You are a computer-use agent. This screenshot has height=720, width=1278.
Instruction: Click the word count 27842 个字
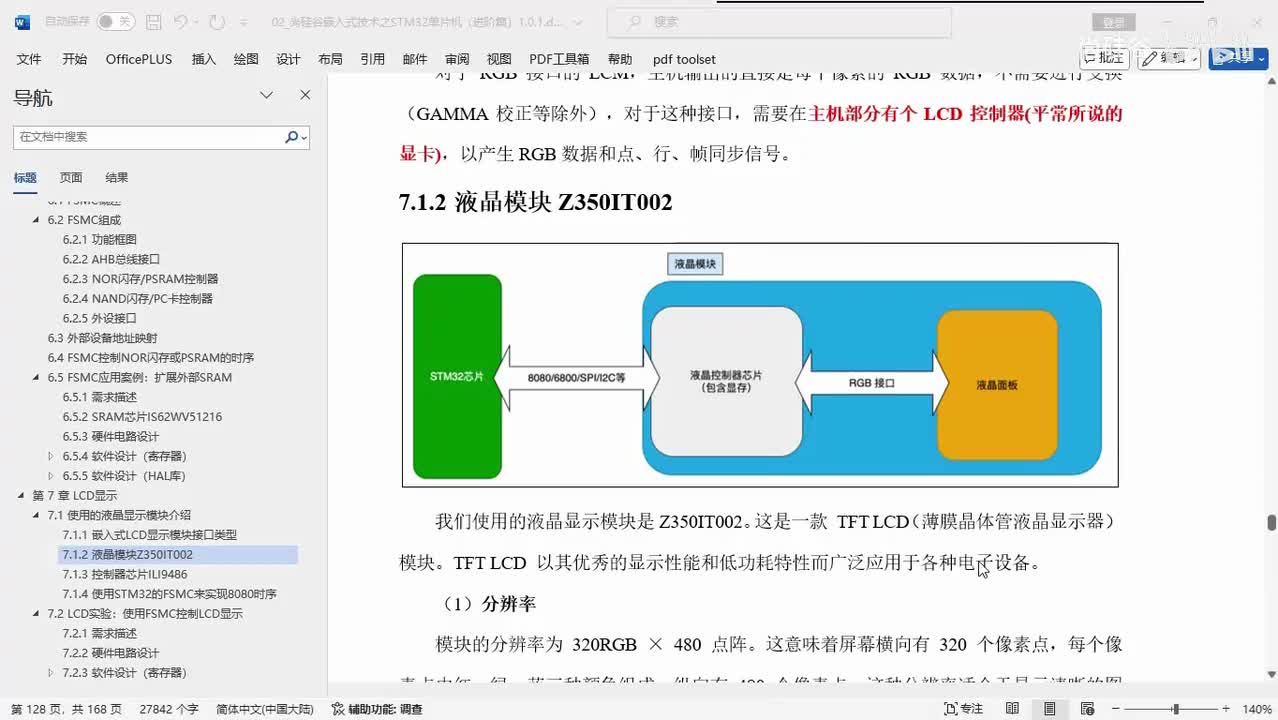tap(169, 709)
